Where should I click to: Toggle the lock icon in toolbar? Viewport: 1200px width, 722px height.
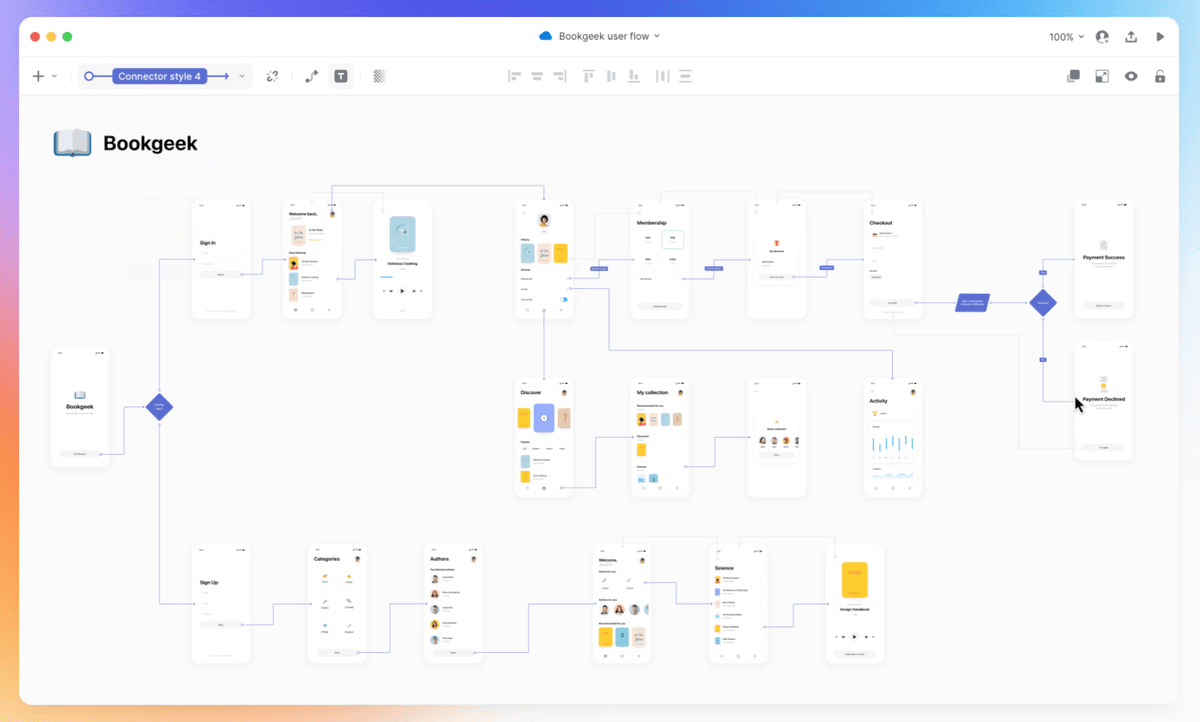tap(1160, 76)
